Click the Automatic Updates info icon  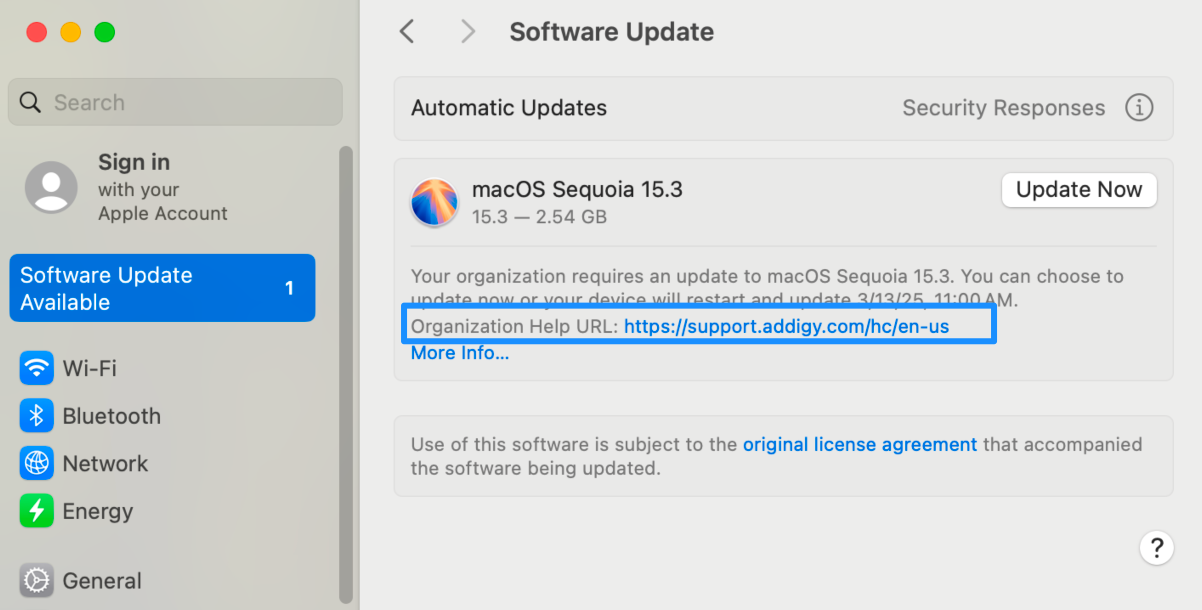tap(1139, 108)
